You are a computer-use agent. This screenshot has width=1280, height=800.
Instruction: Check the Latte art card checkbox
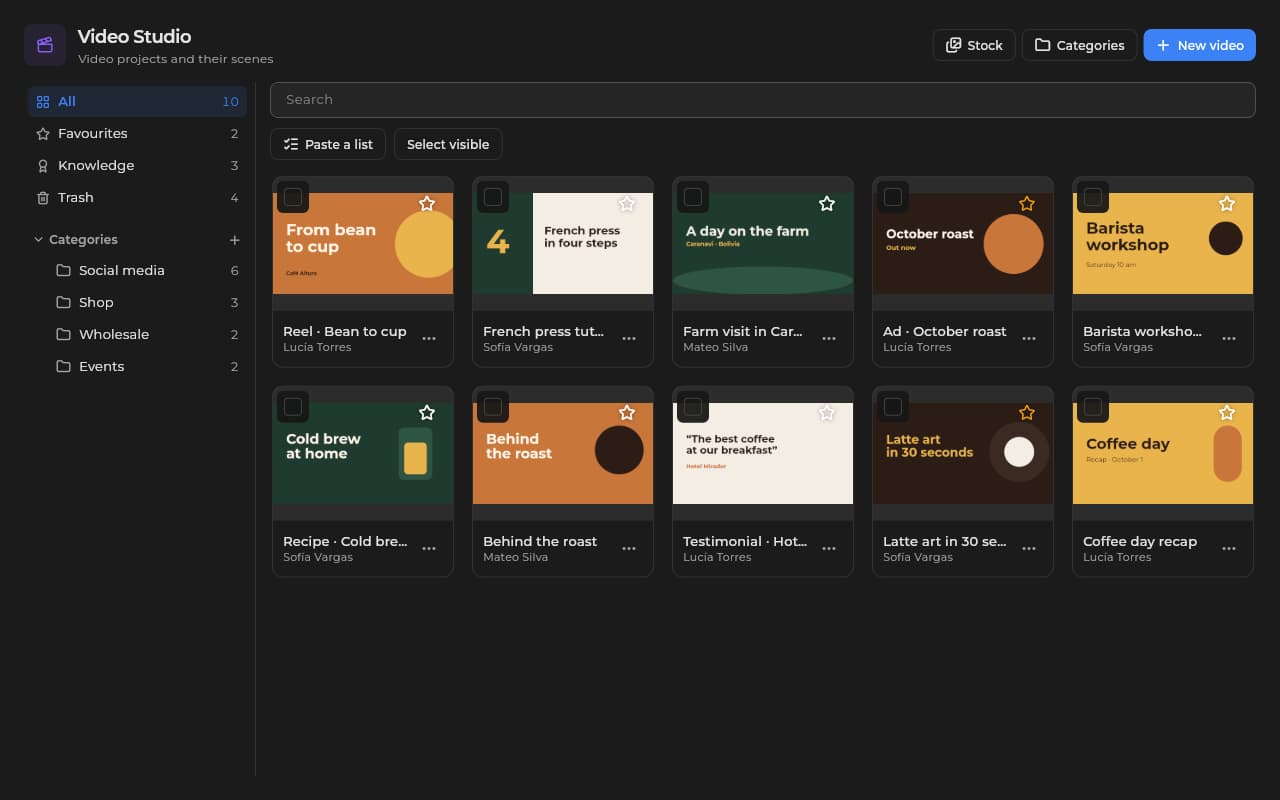pyautogui.click(x=893, y=407)
